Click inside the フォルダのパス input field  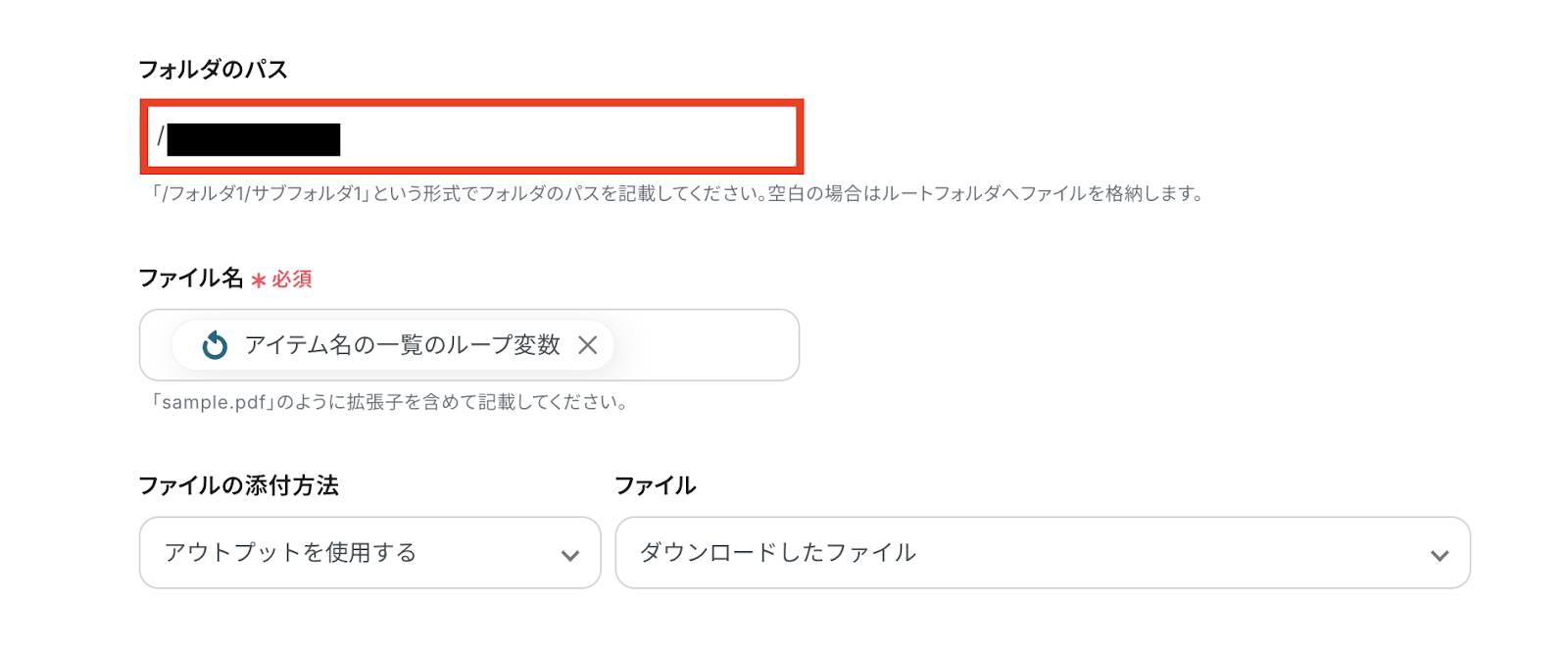[568, 138]
